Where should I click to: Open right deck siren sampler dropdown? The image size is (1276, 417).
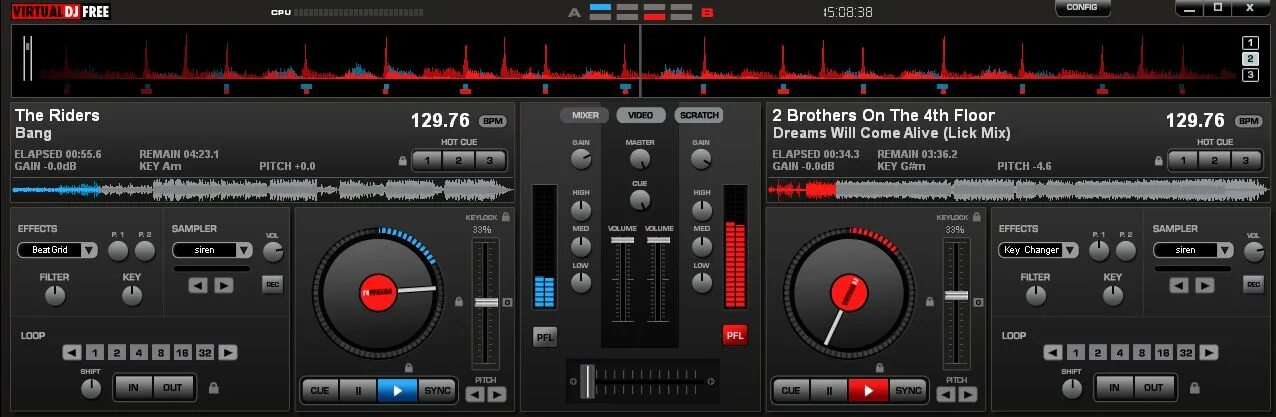pos(1193,250)
